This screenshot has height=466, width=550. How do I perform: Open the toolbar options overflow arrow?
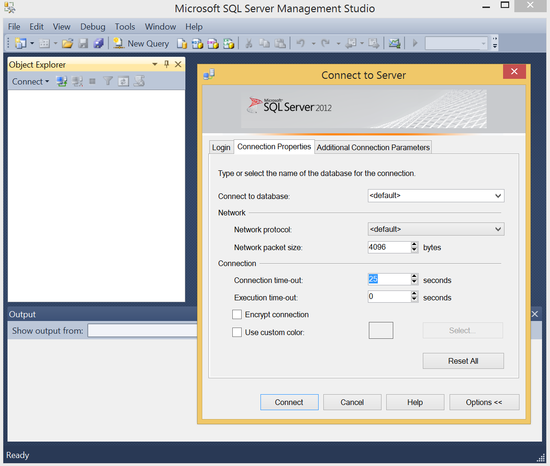495,43
